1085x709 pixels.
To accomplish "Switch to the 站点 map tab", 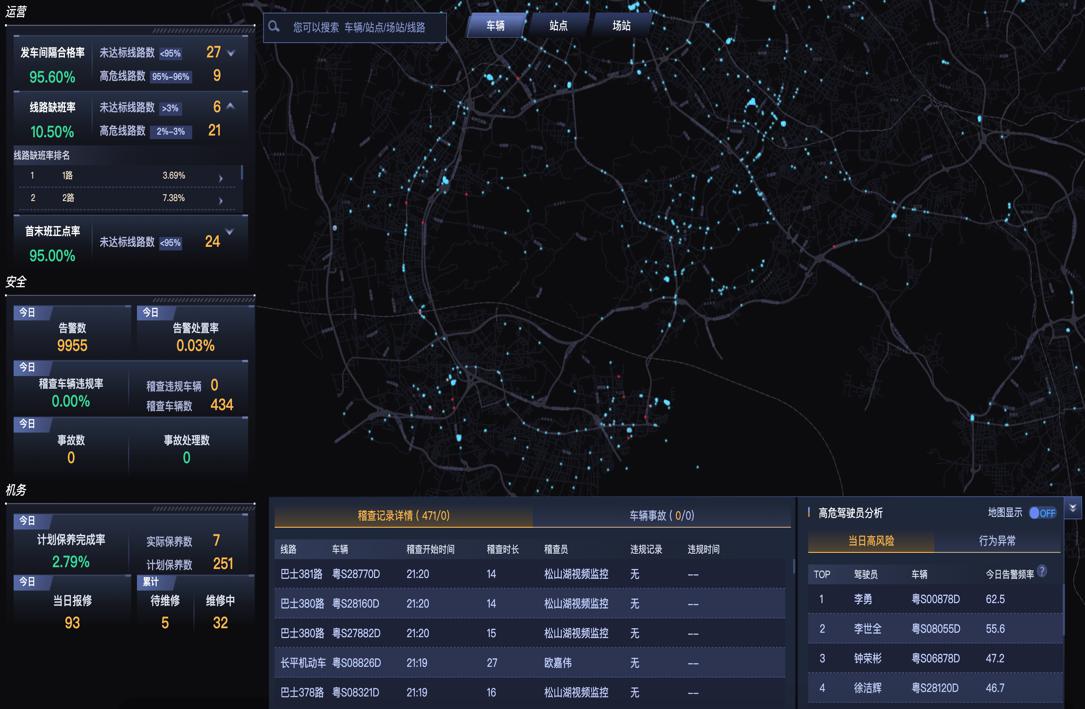I will click(x=558, y=26).
